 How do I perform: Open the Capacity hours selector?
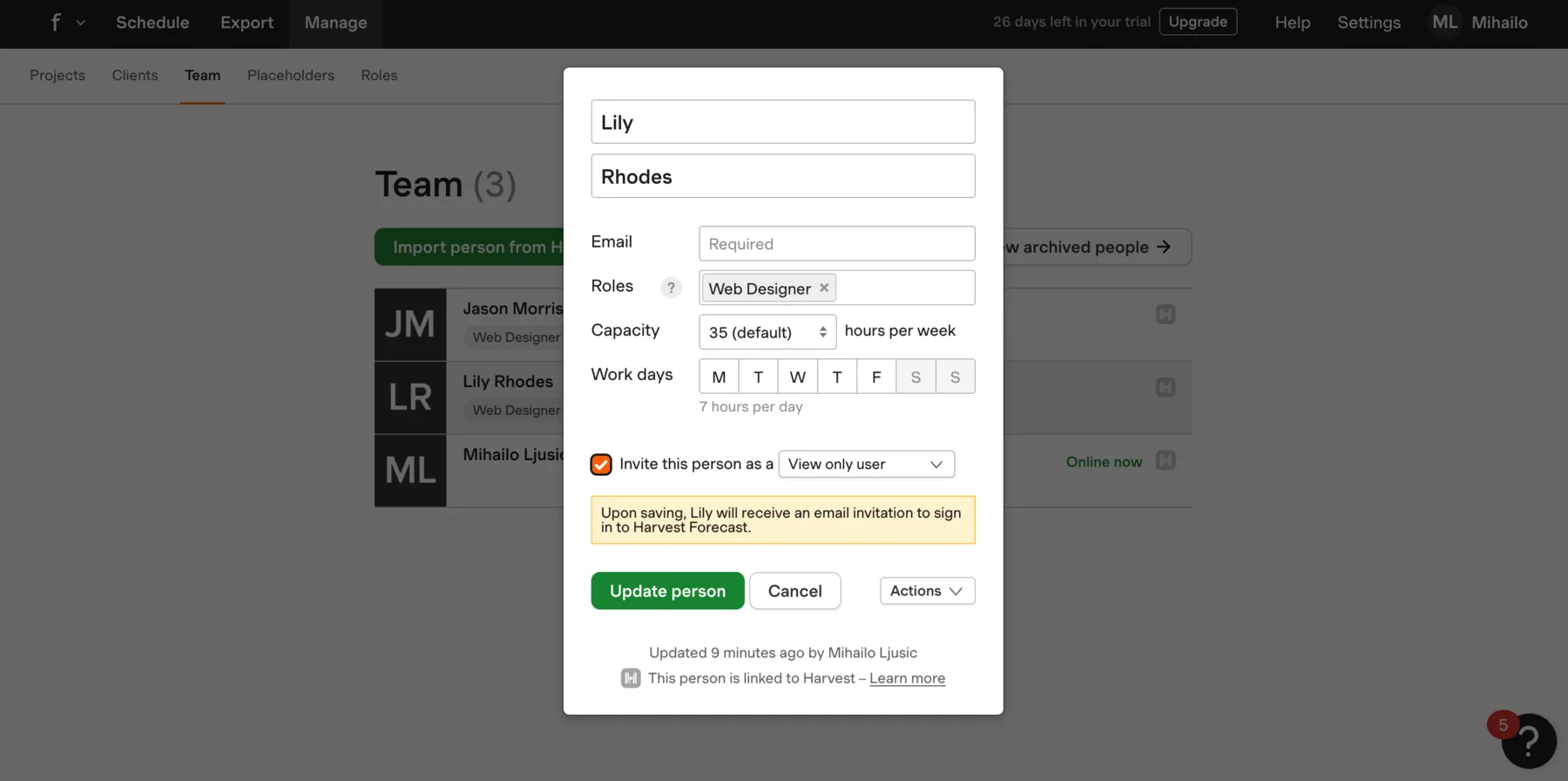click(x=767, y=332)
